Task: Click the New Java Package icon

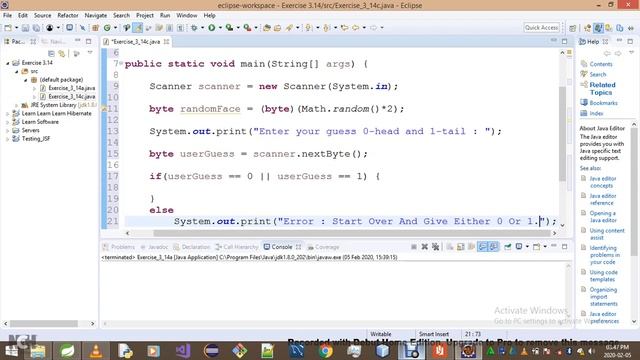Action: coord(96,28)
